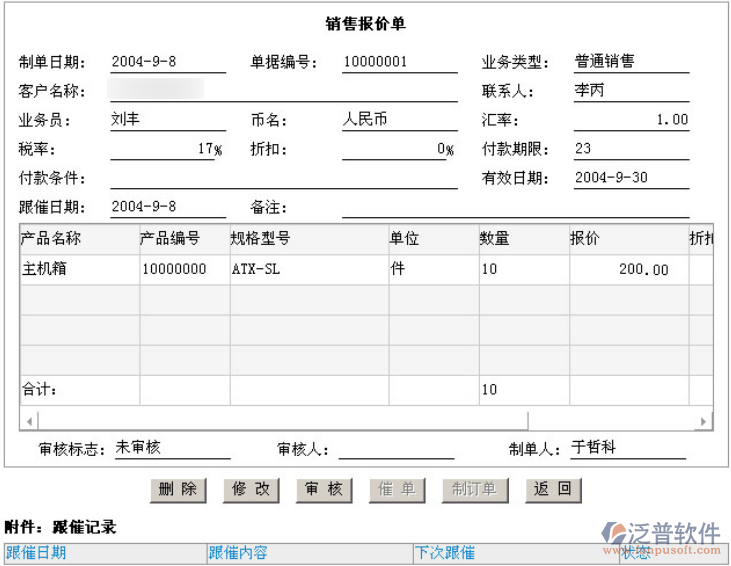Click the 下次跟催 column header link
This screenshot has height=566, width=731.
click(x=445, y=553)
